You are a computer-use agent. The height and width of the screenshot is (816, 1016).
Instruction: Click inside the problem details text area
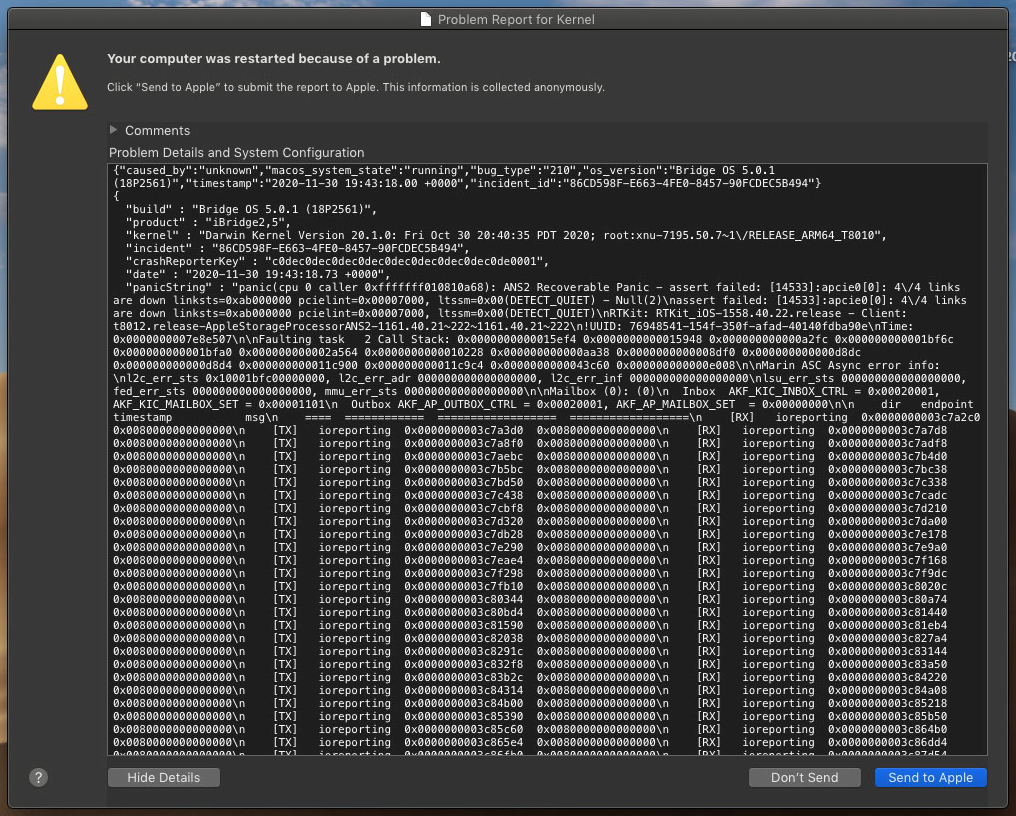pyautogui.click(x=547, y=459)
